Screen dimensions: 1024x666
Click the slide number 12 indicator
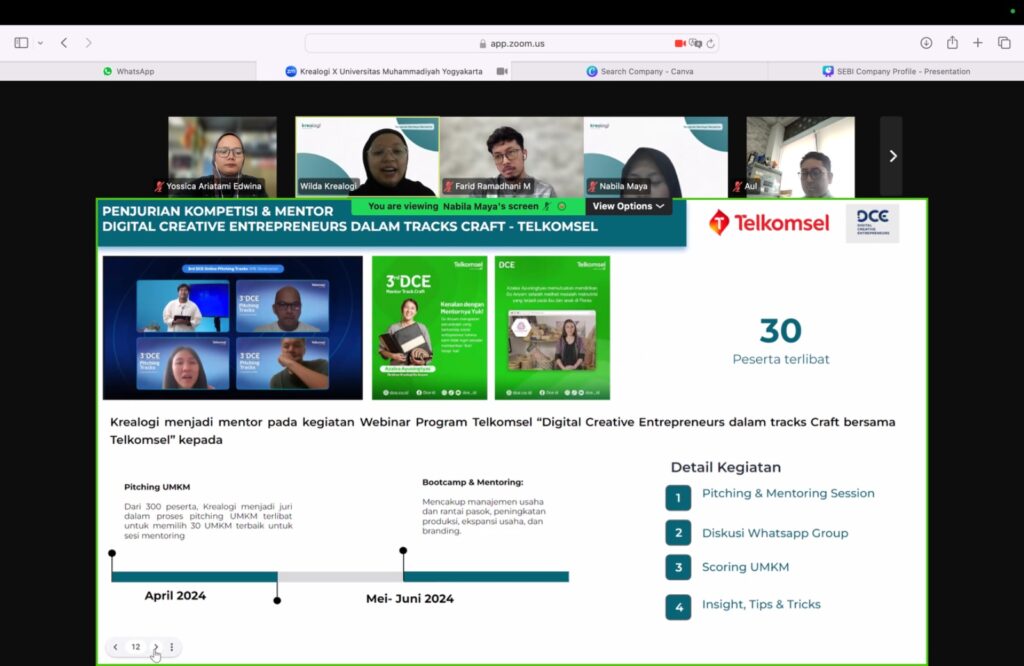coord(136,647)
